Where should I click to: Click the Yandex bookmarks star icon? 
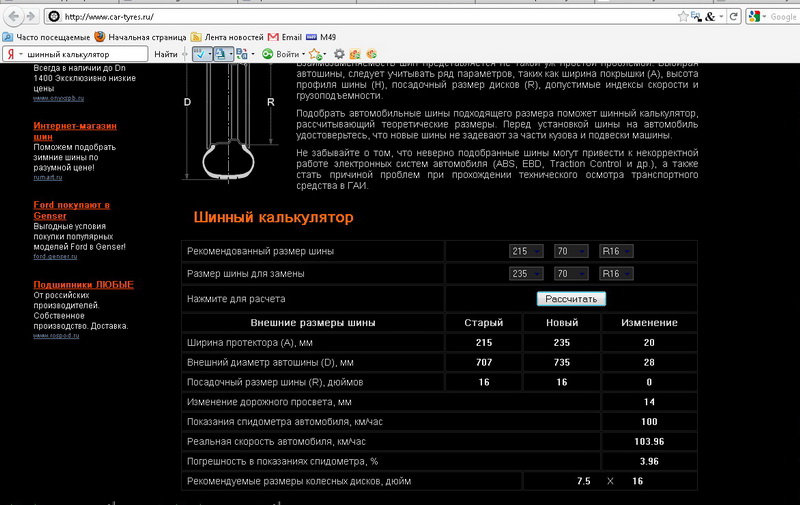tap(314, 54)
